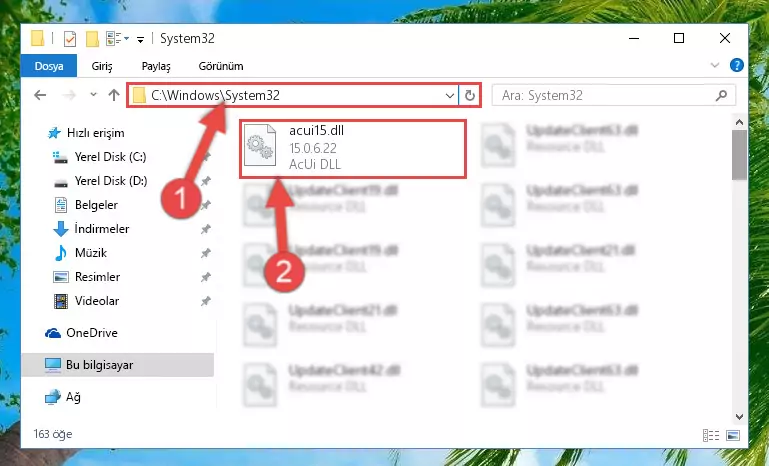Viewport: 769px width, 466px height.
Task: Click the Ağ network icon
Action: (52, 397)
